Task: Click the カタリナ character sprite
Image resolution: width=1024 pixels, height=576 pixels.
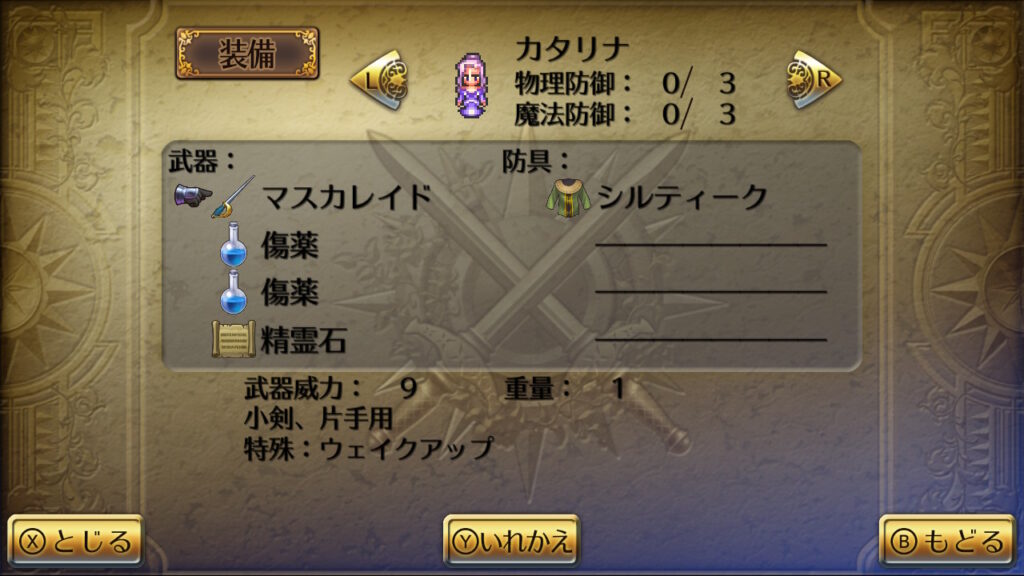Action: [x=471, y=86]
